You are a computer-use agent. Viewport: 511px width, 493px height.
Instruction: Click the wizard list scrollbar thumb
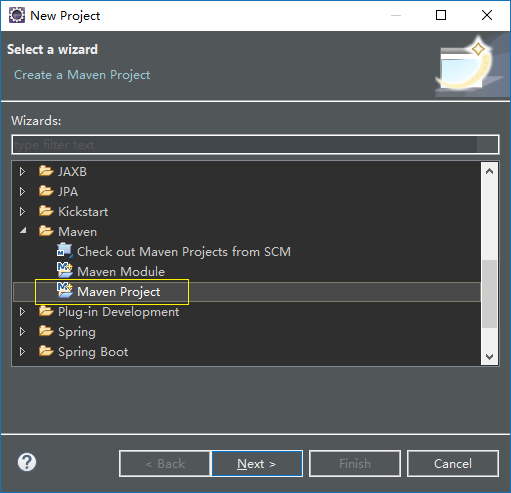tap(490, 294)
